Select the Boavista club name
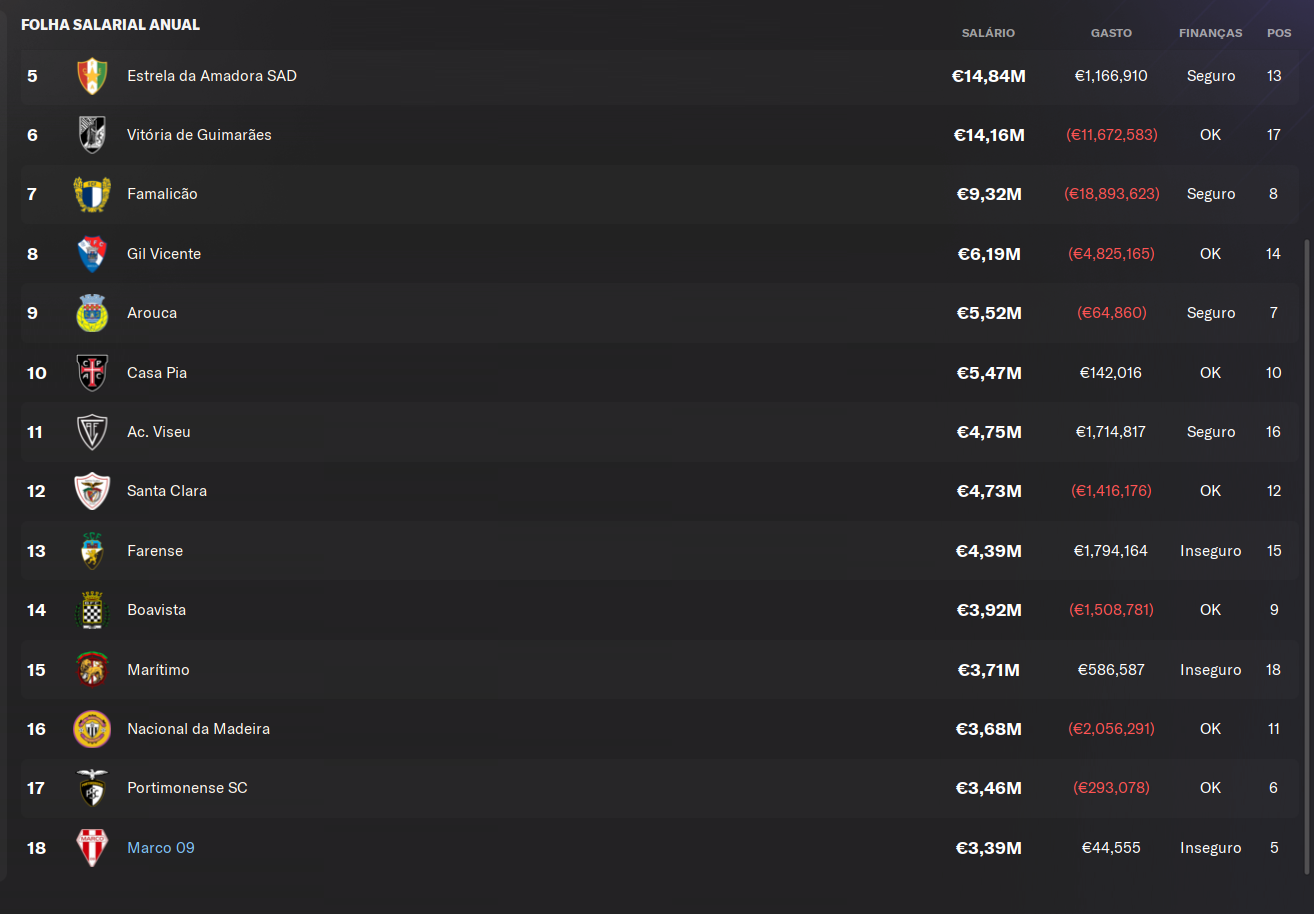 point(156,610)
